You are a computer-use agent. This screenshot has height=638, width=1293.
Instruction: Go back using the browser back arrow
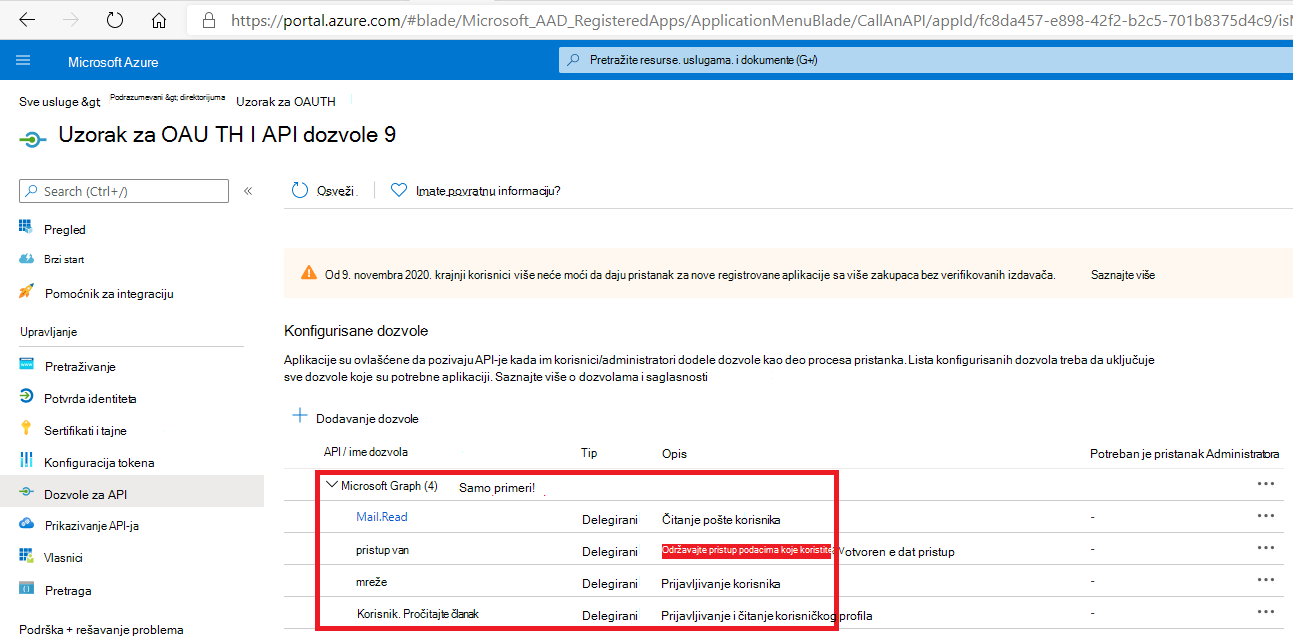[27, 19]
